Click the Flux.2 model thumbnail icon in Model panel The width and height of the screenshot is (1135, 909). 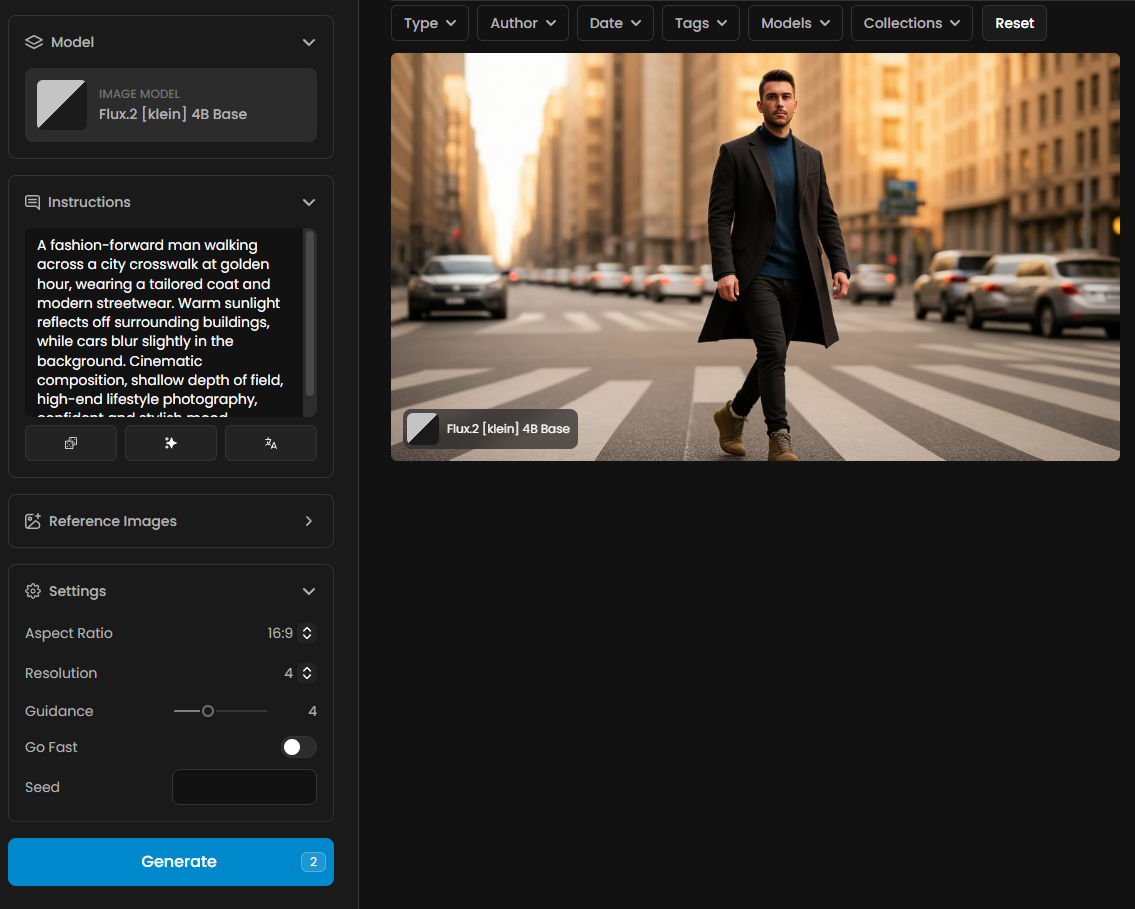(61, 105)
